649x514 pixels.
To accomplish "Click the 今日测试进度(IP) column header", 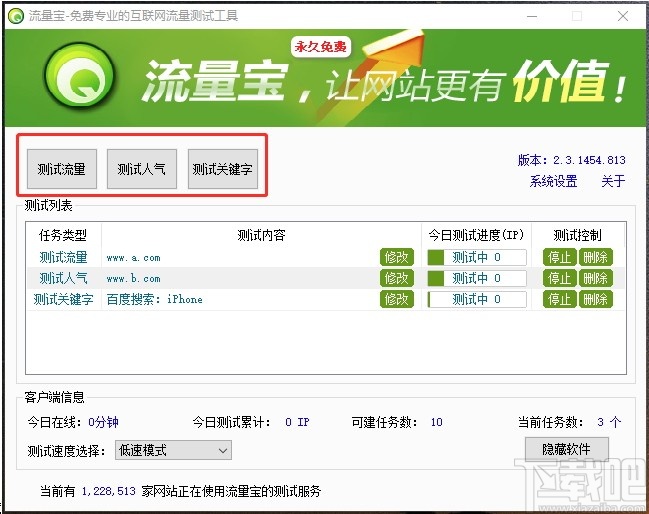I will (x=476, y=235).
